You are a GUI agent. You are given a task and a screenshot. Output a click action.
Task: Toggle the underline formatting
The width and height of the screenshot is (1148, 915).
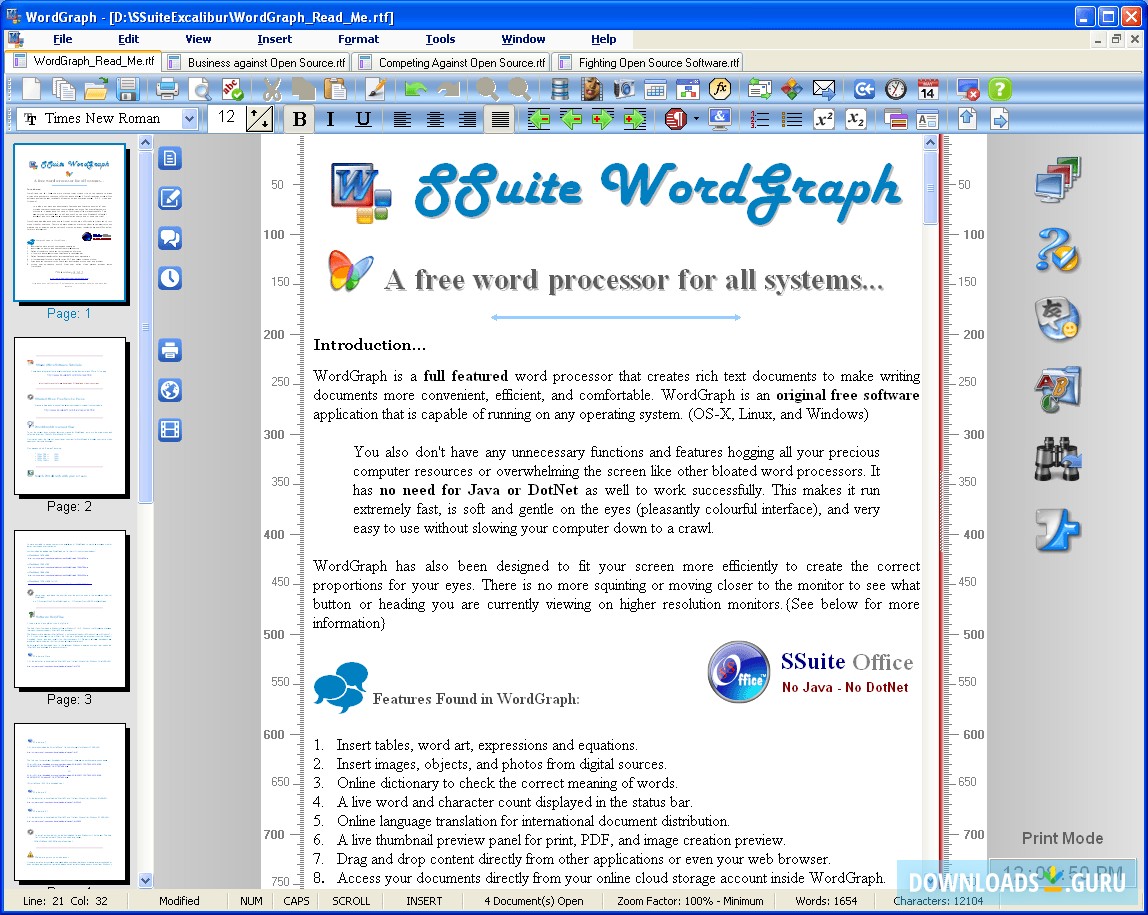coord(363,119)
